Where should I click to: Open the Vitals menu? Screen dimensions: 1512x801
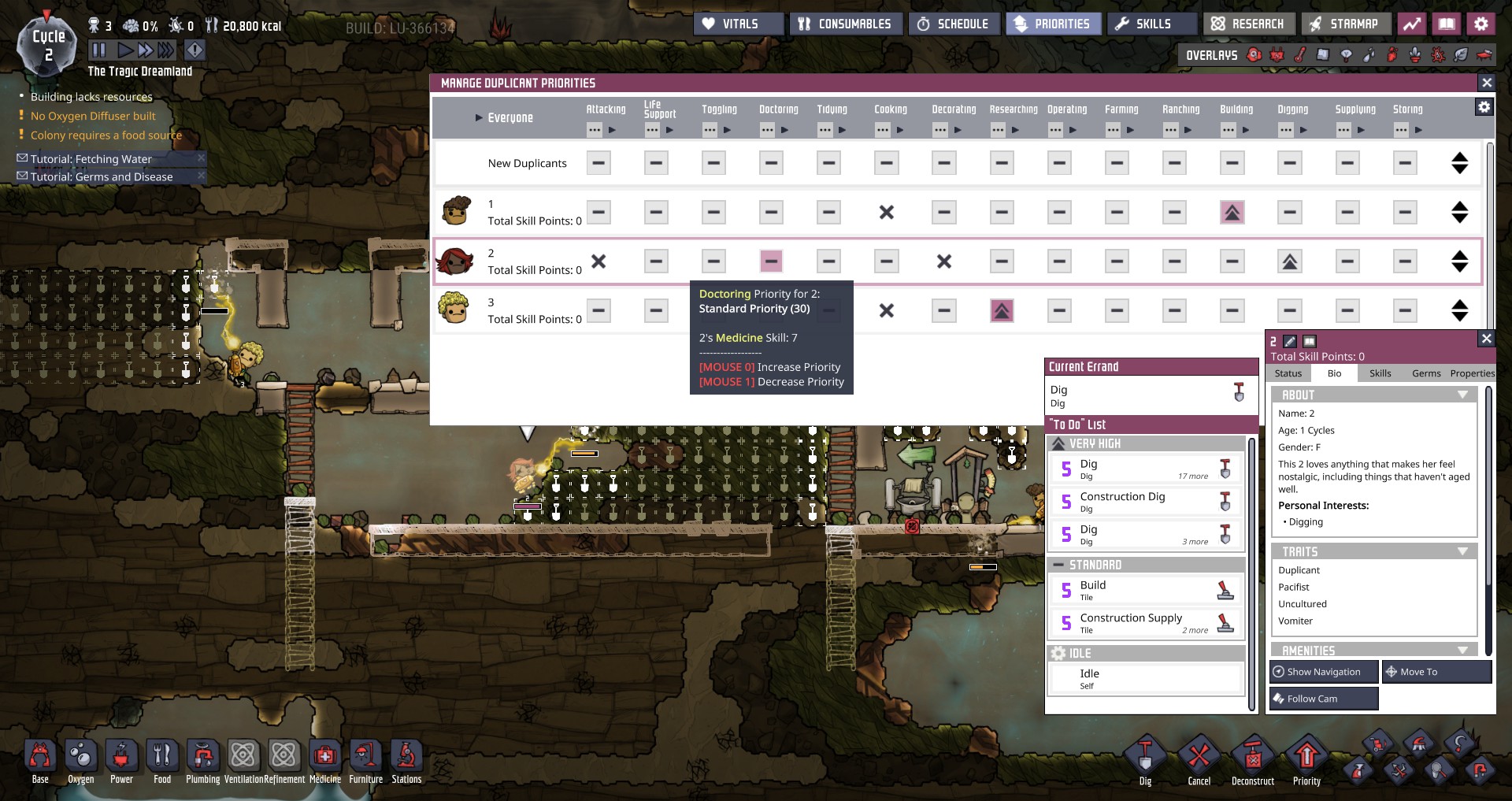(x=739, y=24)
